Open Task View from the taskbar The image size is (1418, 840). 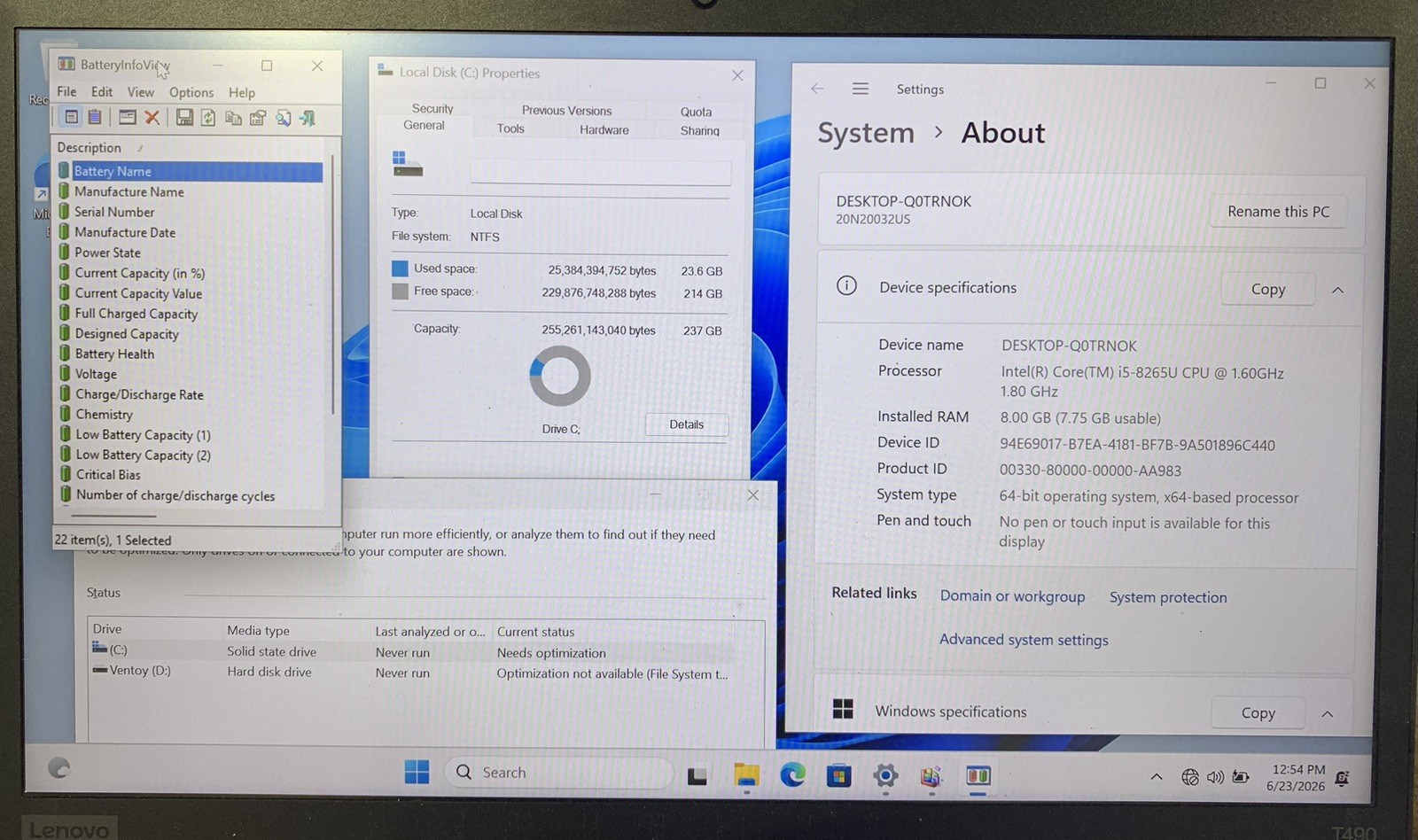pos(697,776)
